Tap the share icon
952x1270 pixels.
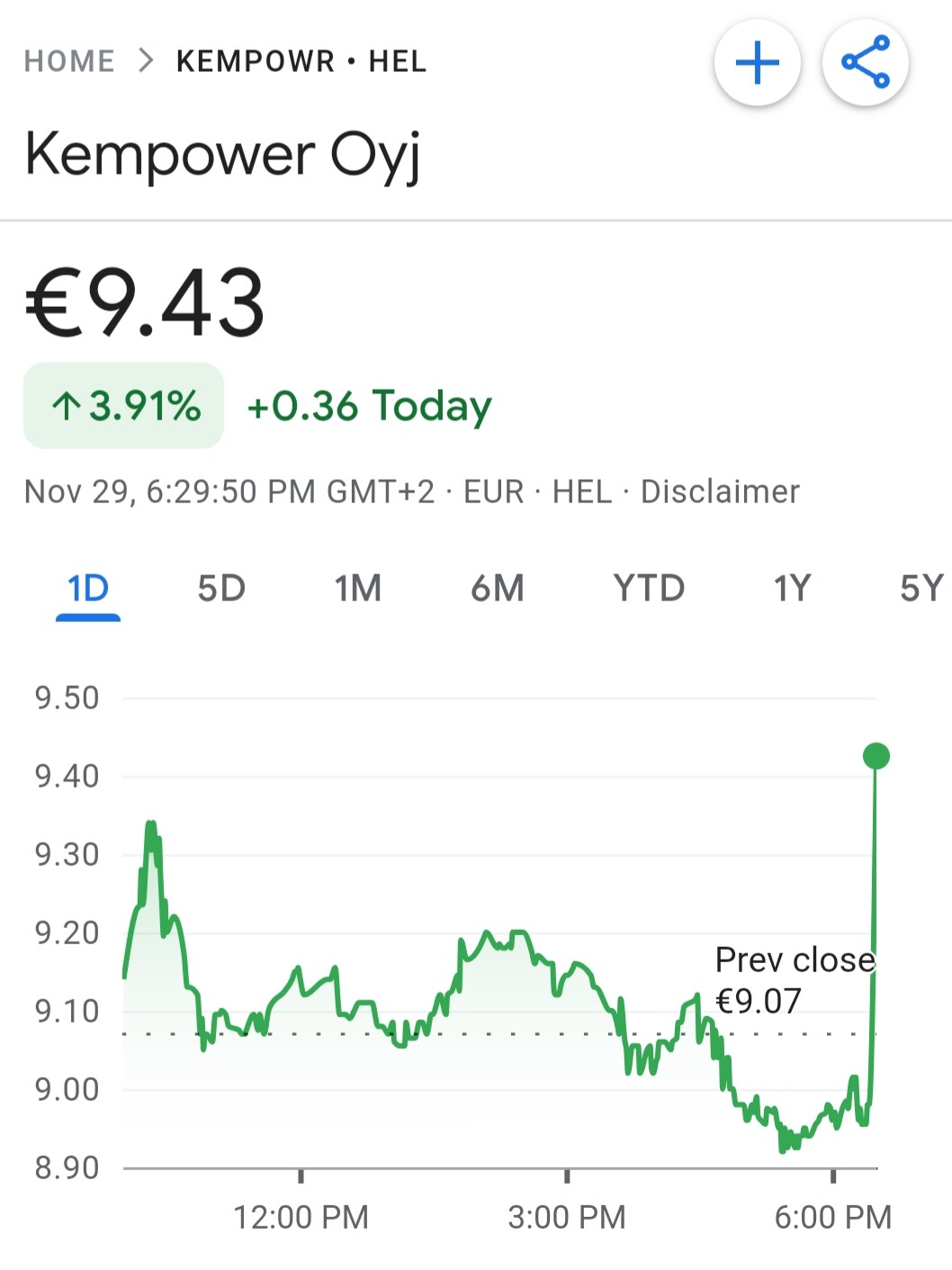[866, 63]
